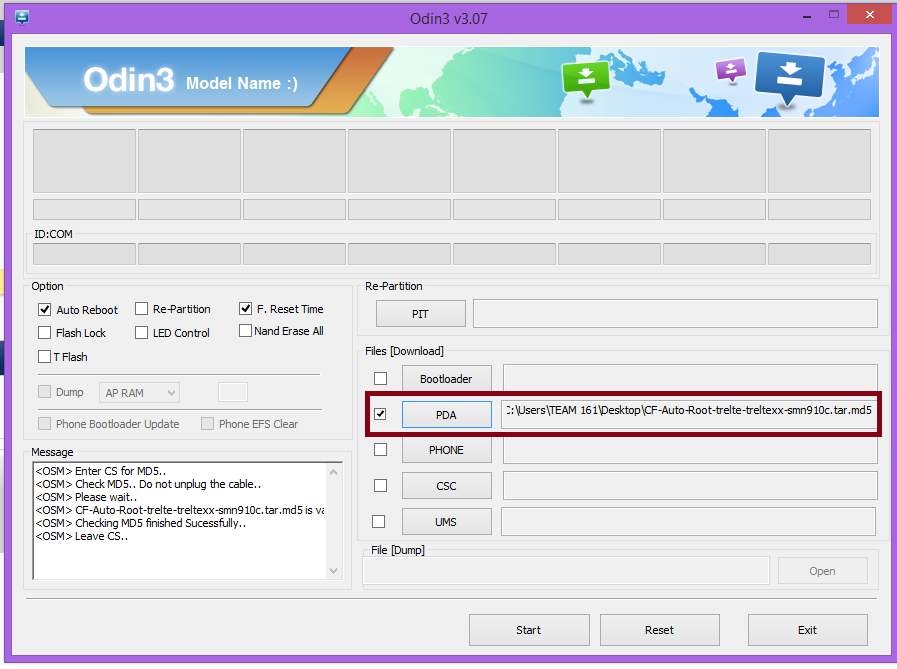Click the first ID:COM port box

[x=84, y=254]
